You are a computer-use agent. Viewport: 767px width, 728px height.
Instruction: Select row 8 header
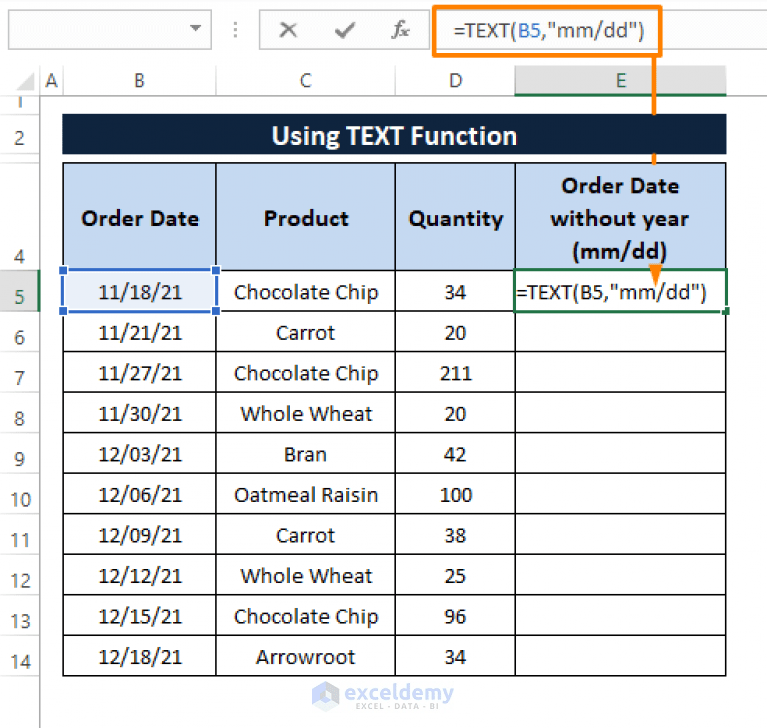(20, 412)
